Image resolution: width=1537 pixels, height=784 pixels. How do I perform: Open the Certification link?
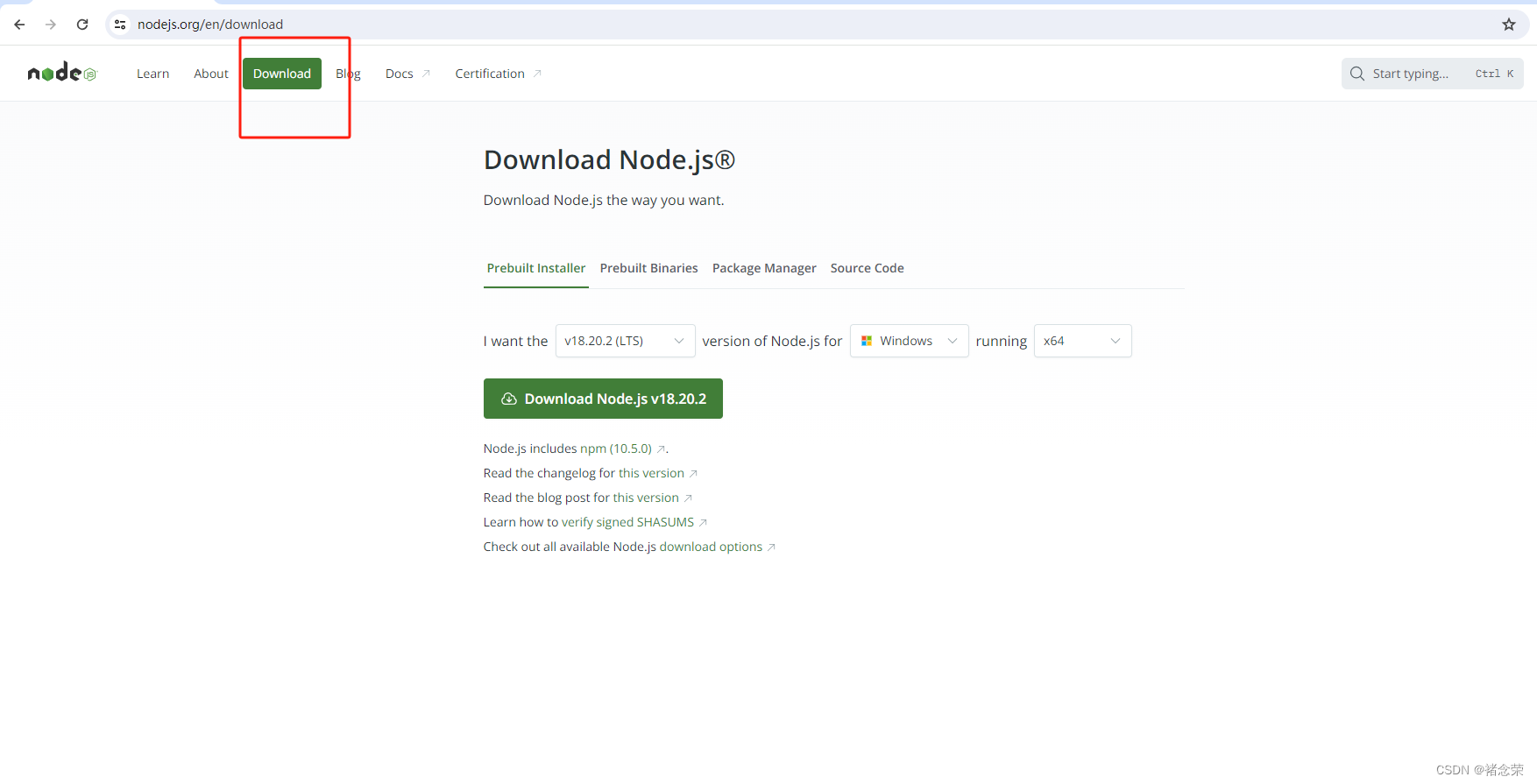(490, 74)
